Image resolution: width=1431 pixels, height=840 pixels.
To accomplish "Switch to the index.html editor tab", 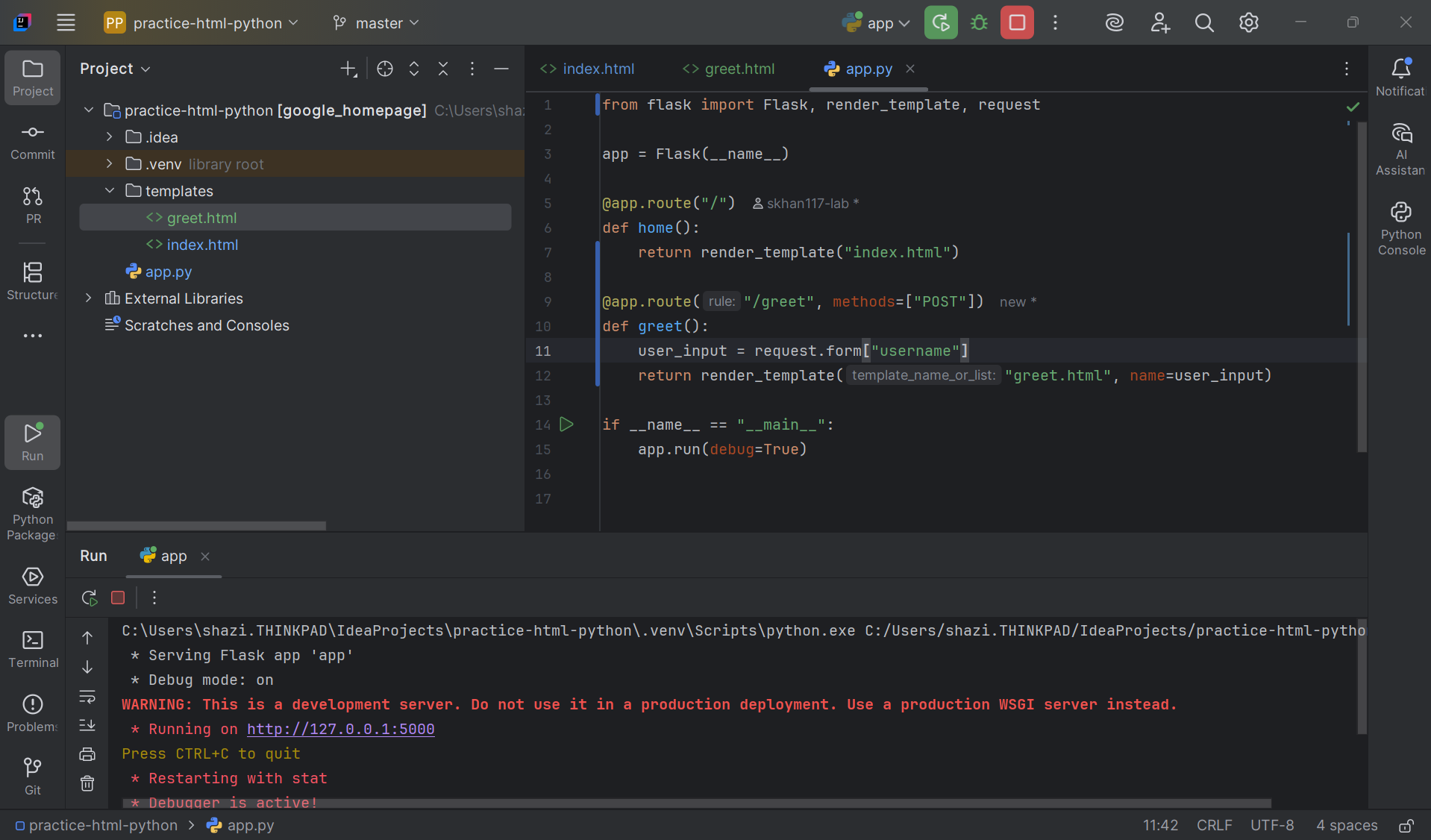I will pos(587,69).
